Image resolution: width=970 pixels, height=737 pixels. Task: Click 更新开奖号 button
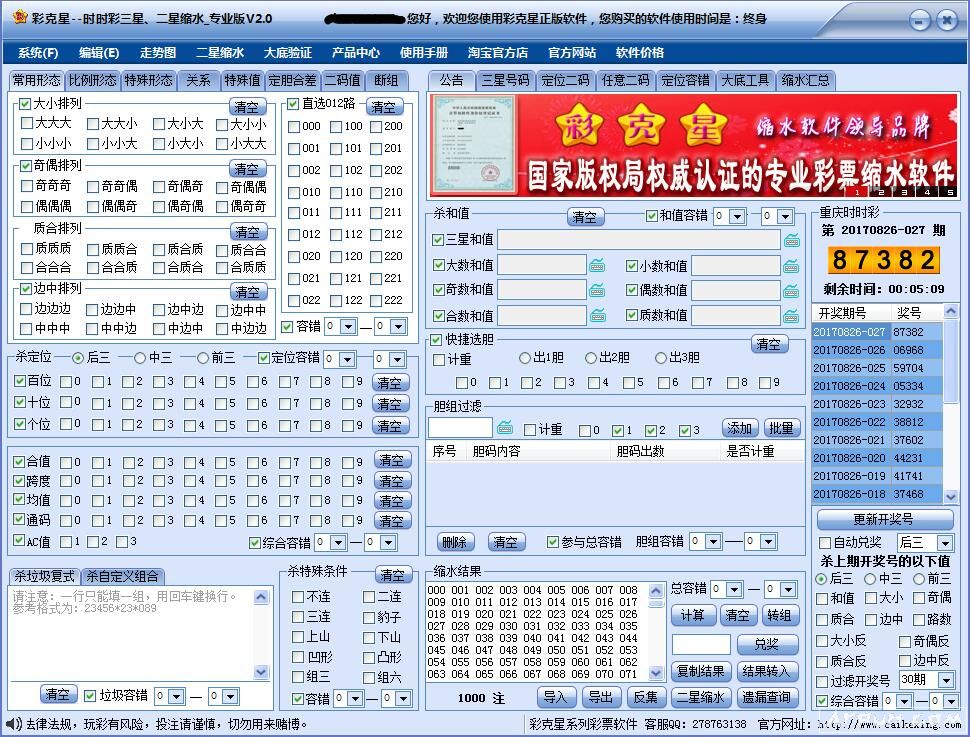coord(884,519)
